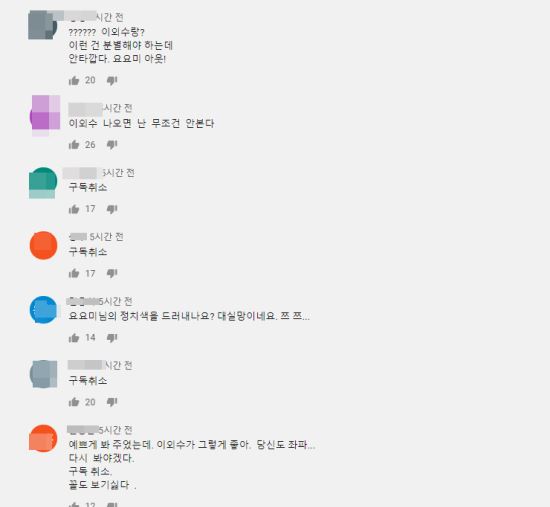Open the solid orange avatar profile
This screenshot has height=507, width=550.
point(43,245)
